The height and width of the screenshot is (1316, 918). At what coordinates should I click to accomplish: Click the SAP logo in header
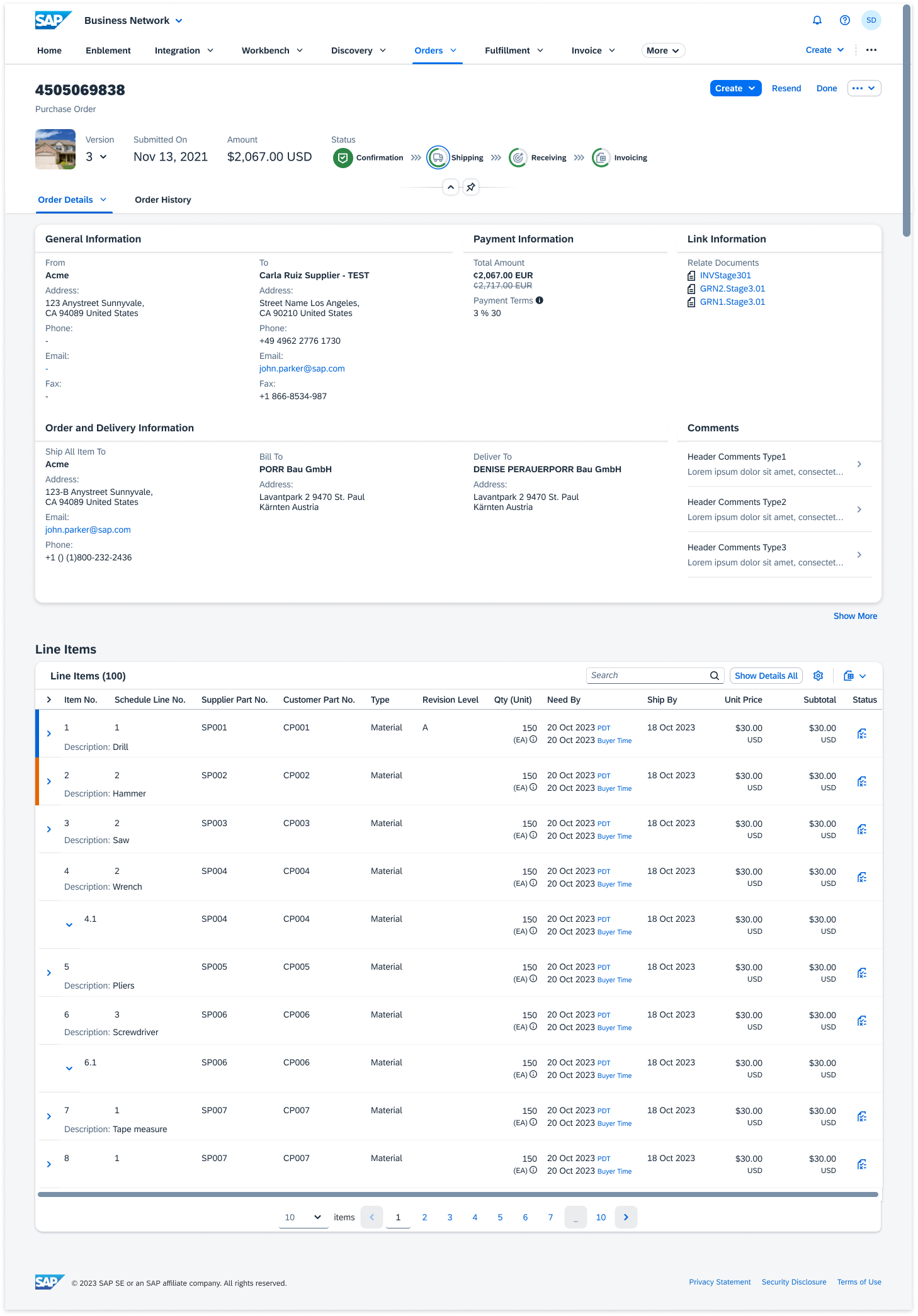[53, 20]
